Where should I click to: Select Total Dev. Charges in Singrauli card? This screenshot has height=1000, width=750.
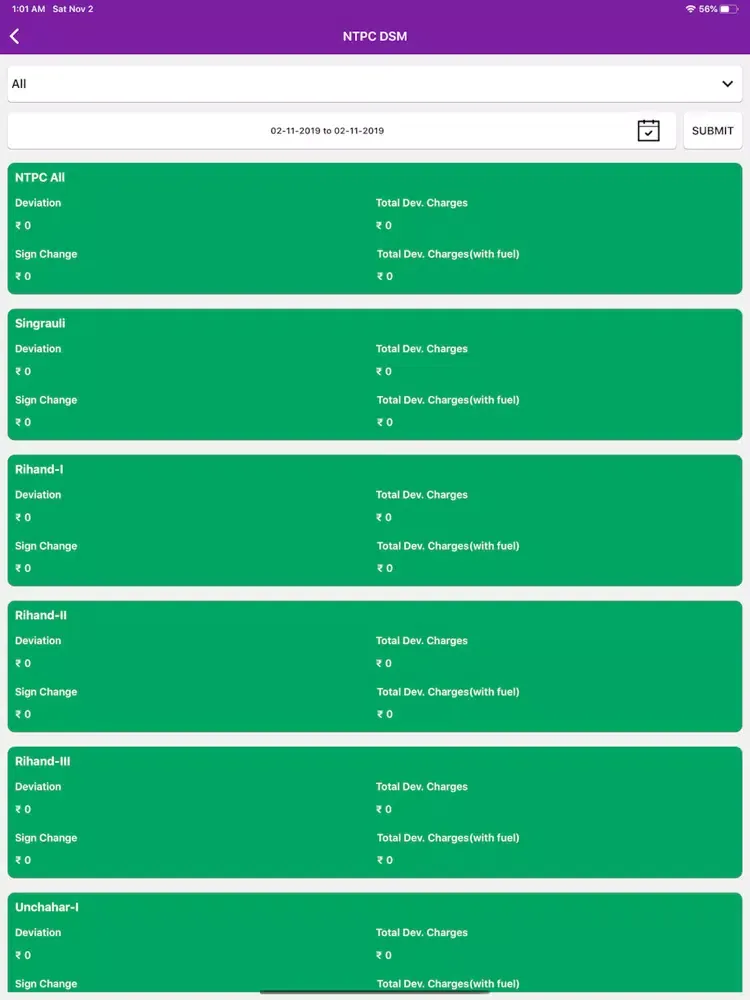[x=422, y=349]
